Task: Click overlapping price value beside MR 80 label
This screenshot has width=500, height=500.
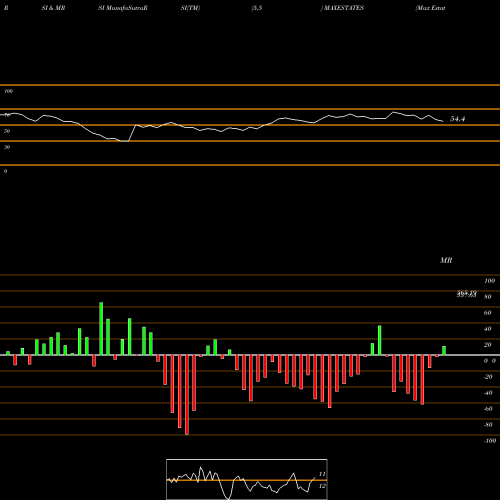Action: point(467,294)
